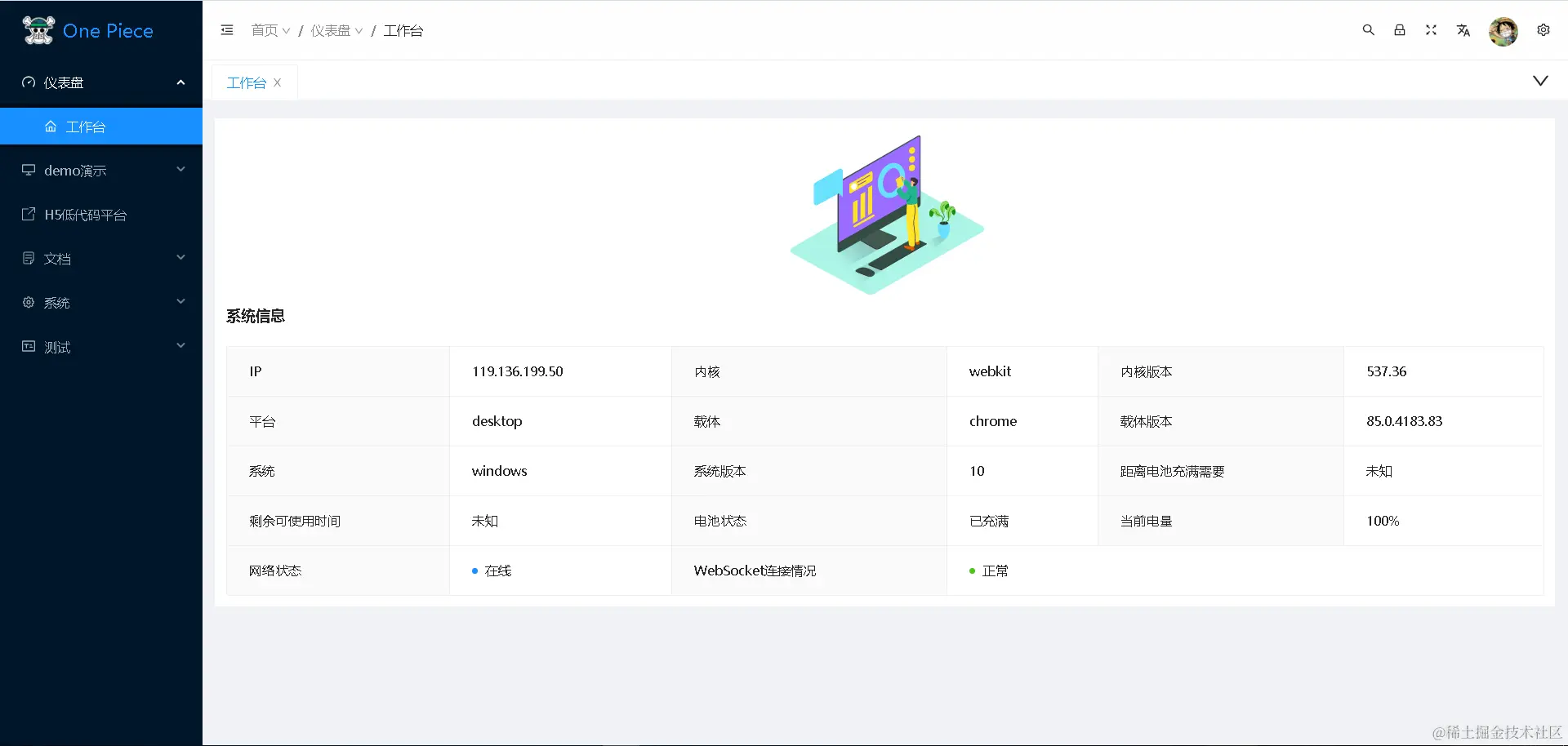Collapse the 仪表盘 menu arrow
The width and height of the screenshot is (1568, 746).
pyautogui.click(x=180, y=82)
